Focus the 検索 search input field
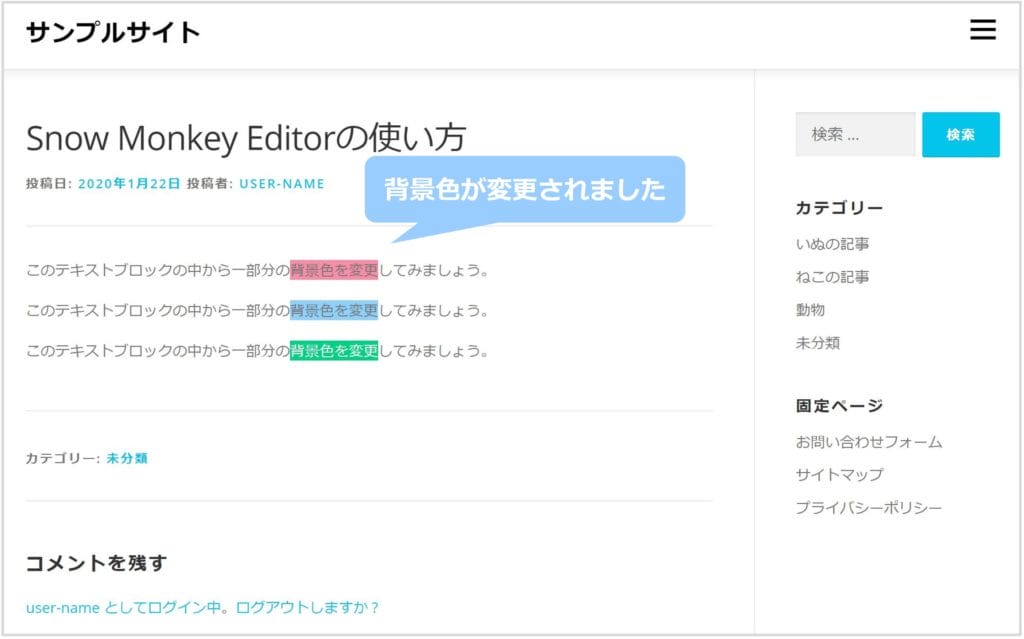Image resolution: width=1024 pixels, height=639 pixels. click(x=855, y=135)
